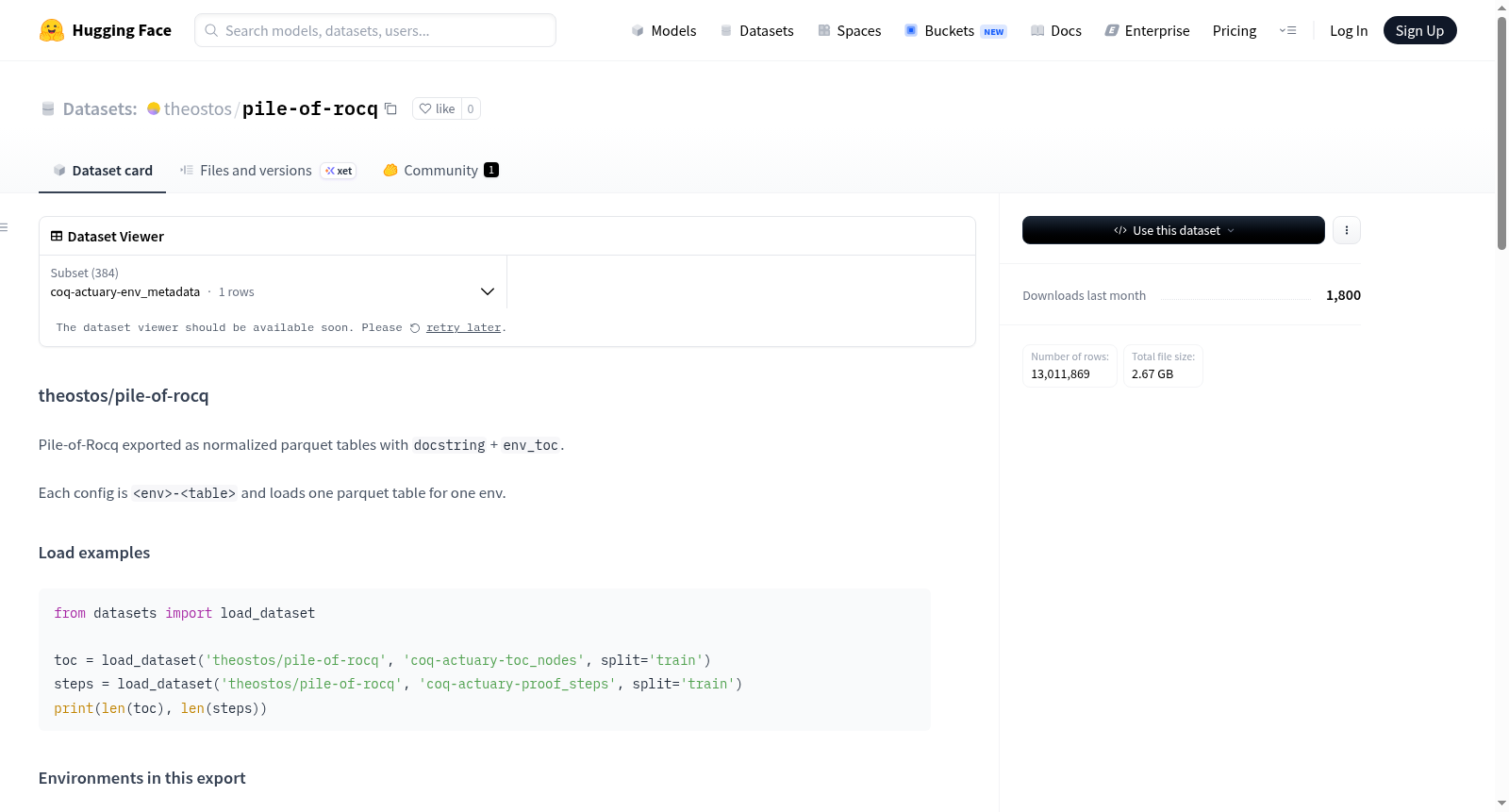
Task: Open Spaces in the navigation bar
Action: click(850, 30)
